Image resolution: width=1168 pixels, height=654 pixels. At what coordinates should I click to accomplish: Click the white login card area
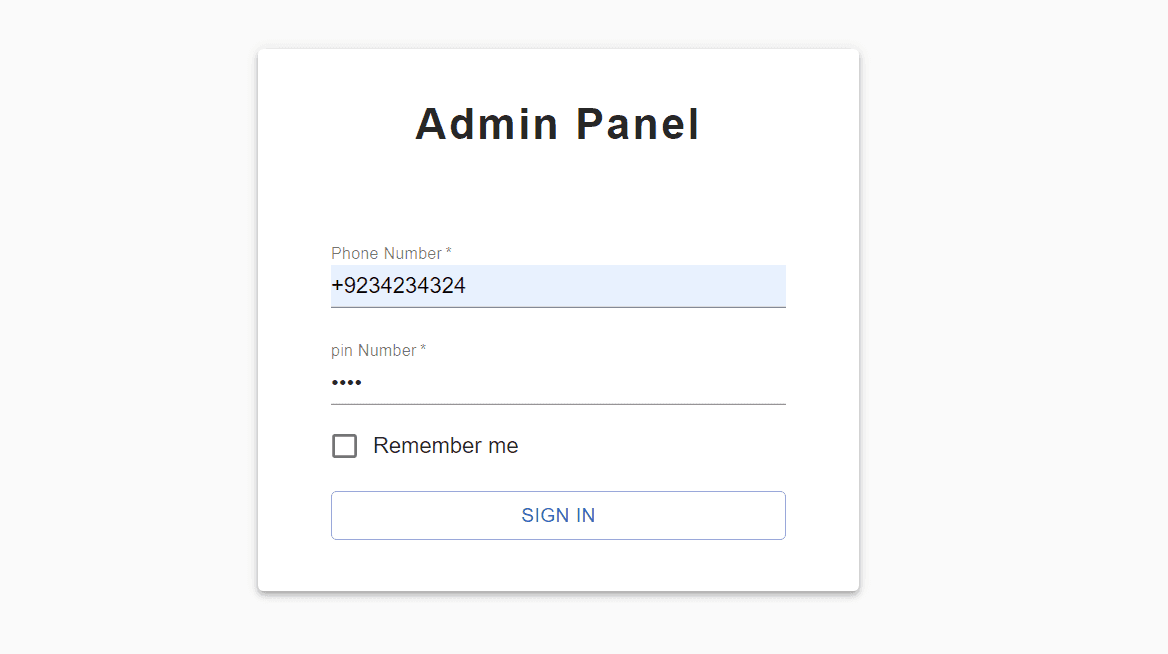558,190
